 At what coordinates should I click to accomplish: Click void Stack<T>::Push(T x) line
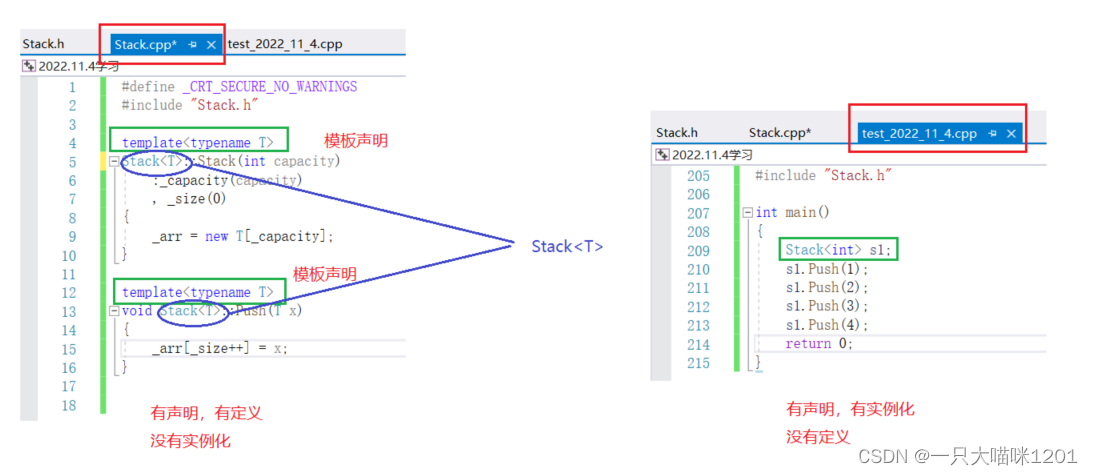point(212,311)
